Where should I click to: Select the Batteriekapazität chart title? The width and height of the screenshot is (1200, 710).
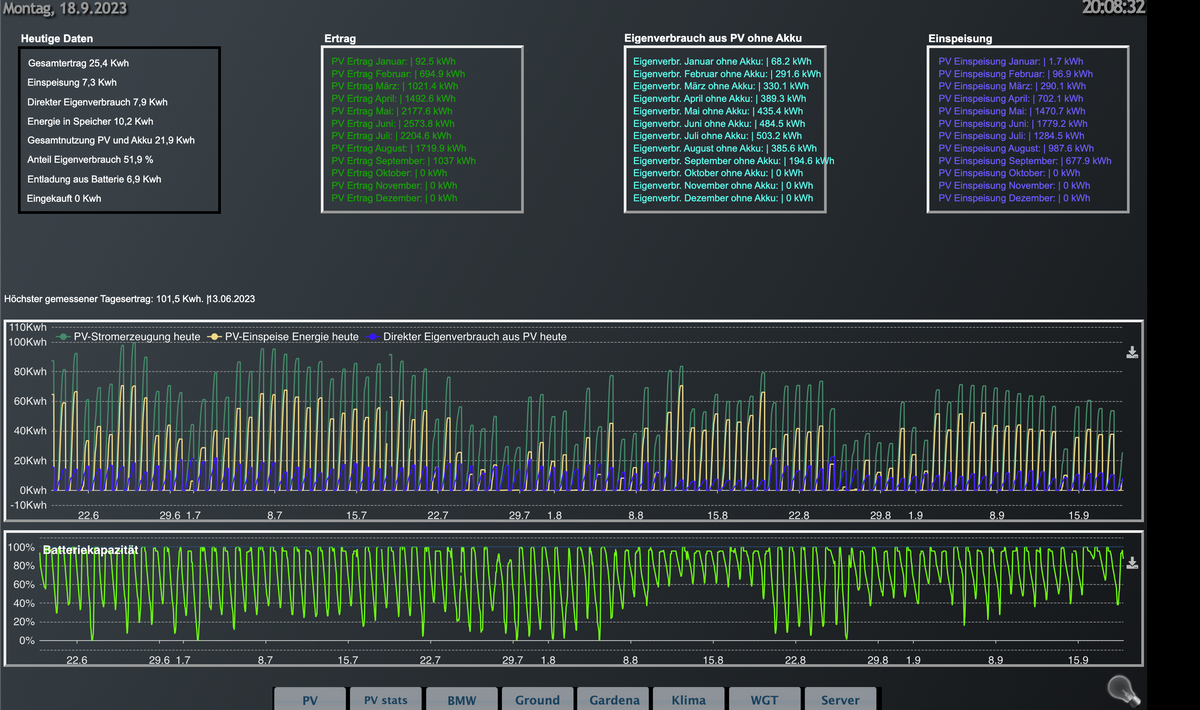click(x=90, y=550)
